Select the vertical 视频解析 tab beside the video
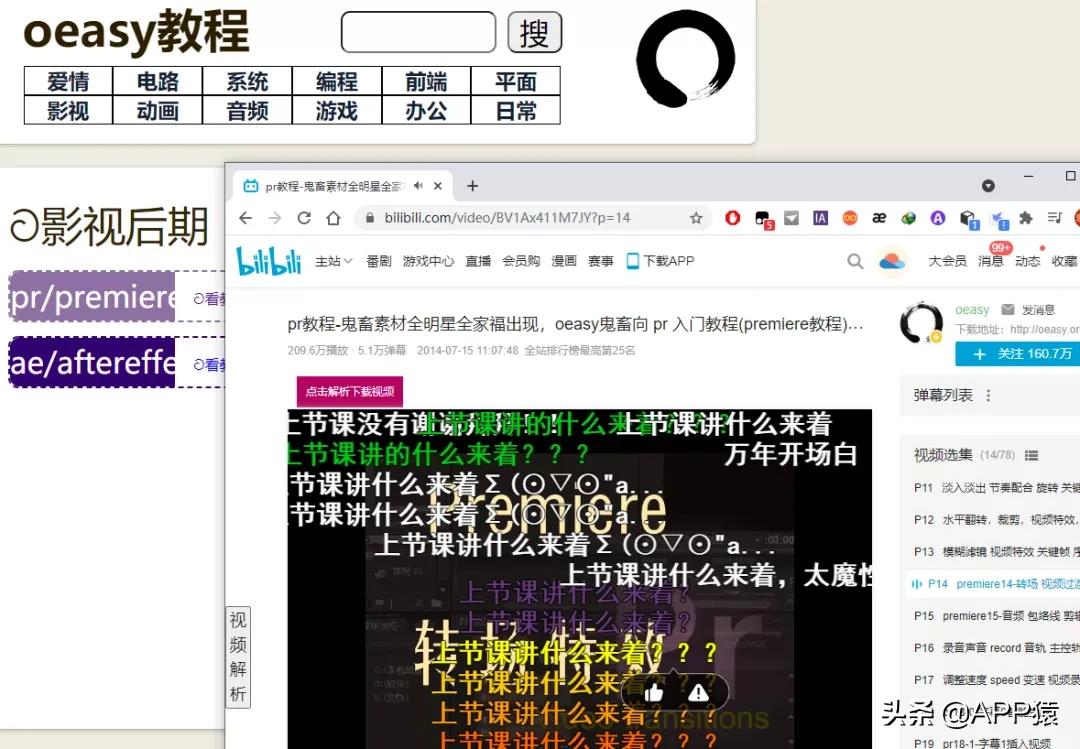The height and width of the screenshot is (749, 1080). [x=237, y=655]
